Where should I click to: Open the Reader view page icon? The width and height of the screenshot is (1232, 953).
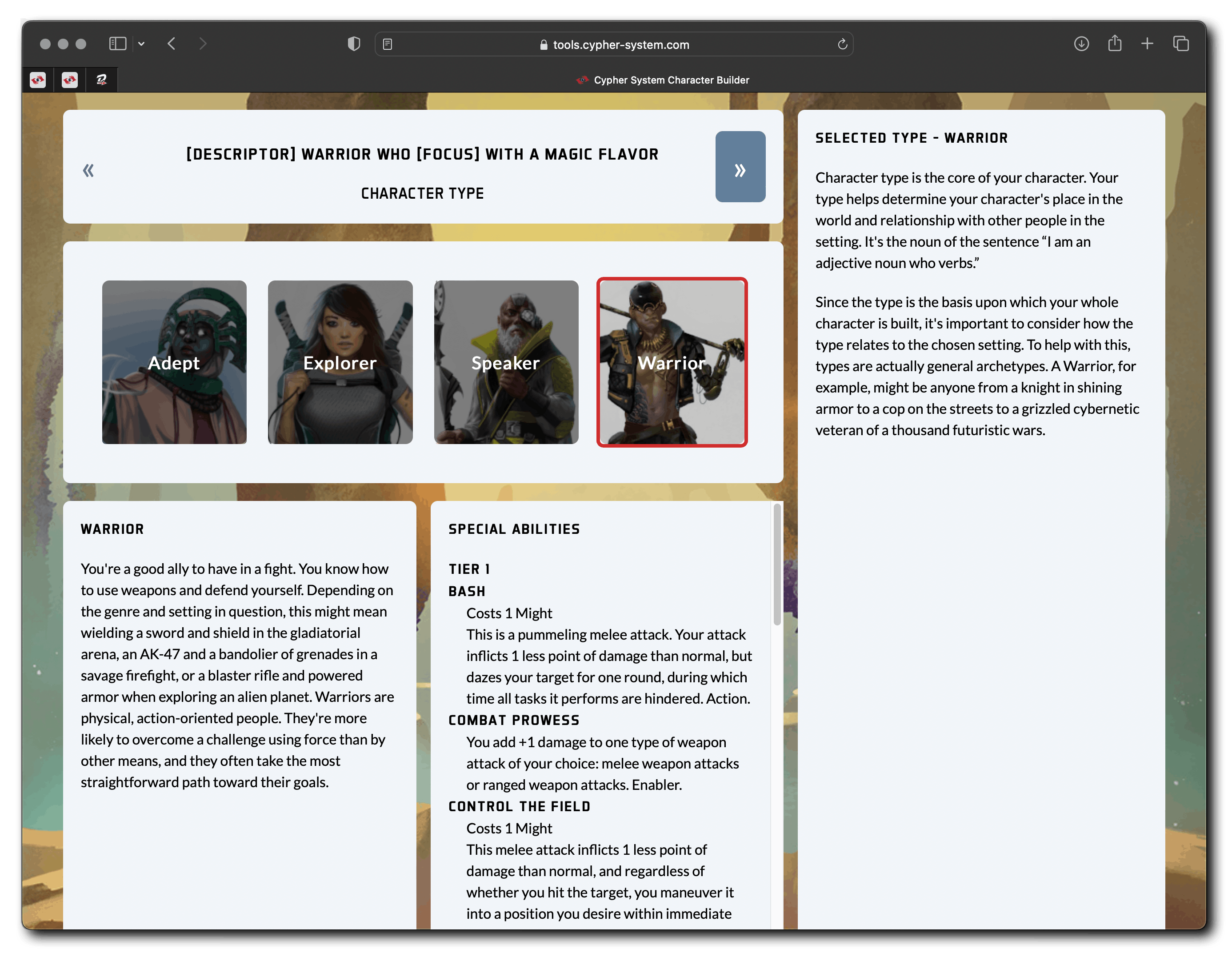(x=388, y=44)
